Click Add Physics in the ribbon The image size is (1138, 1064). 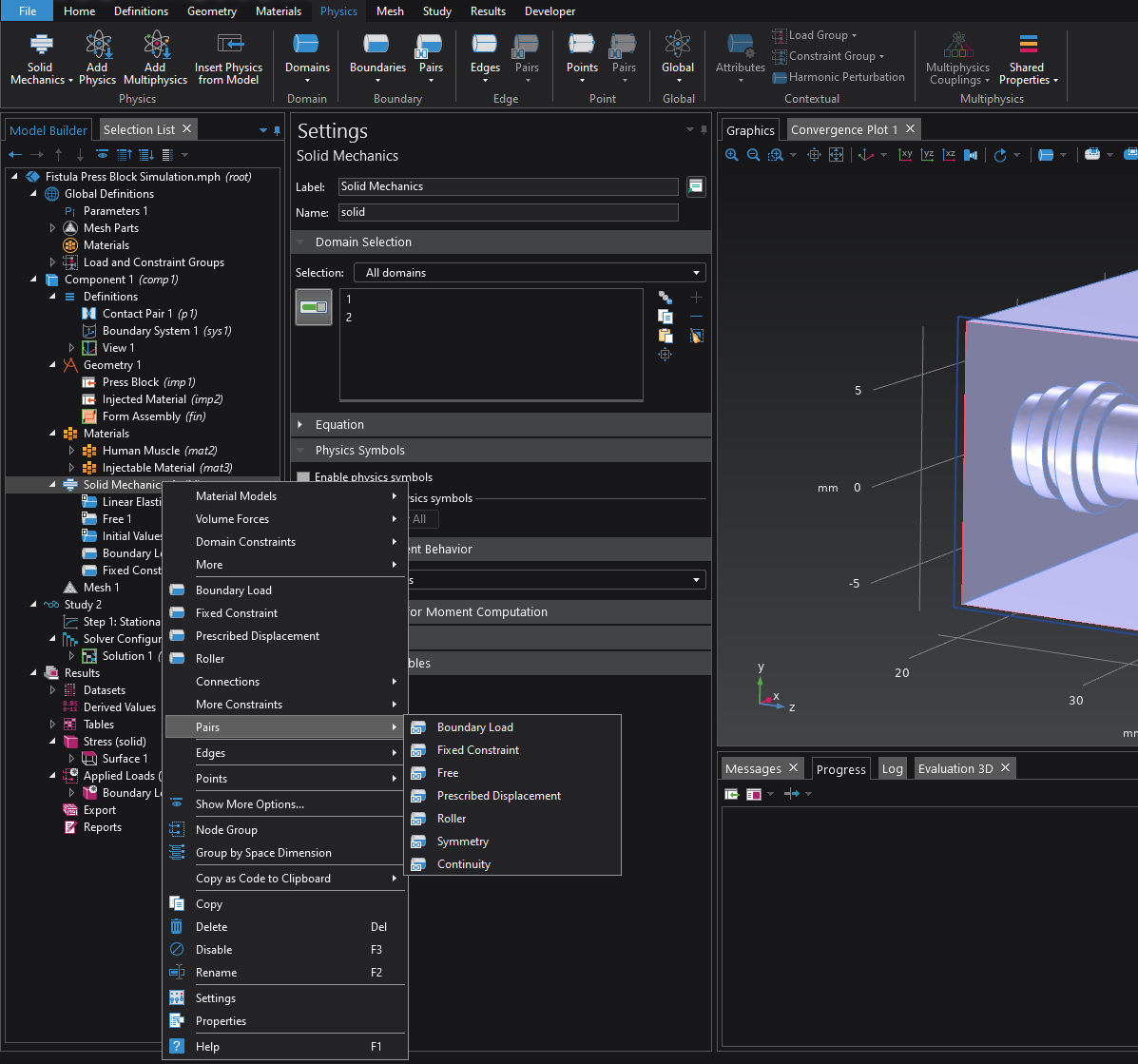(97, 57)
